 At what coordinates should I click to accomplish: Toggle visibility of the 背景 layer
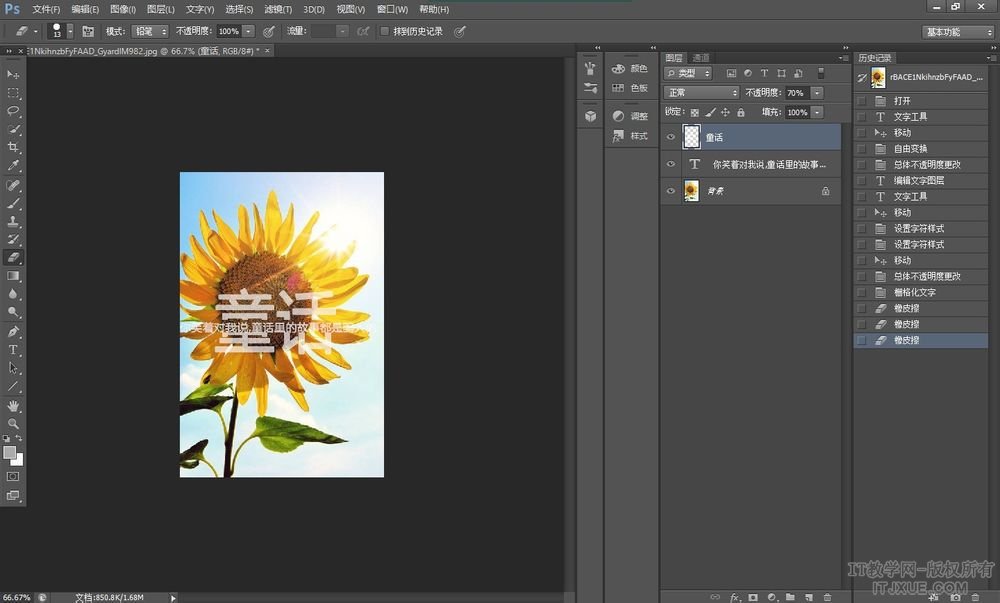tap(671, 190)
